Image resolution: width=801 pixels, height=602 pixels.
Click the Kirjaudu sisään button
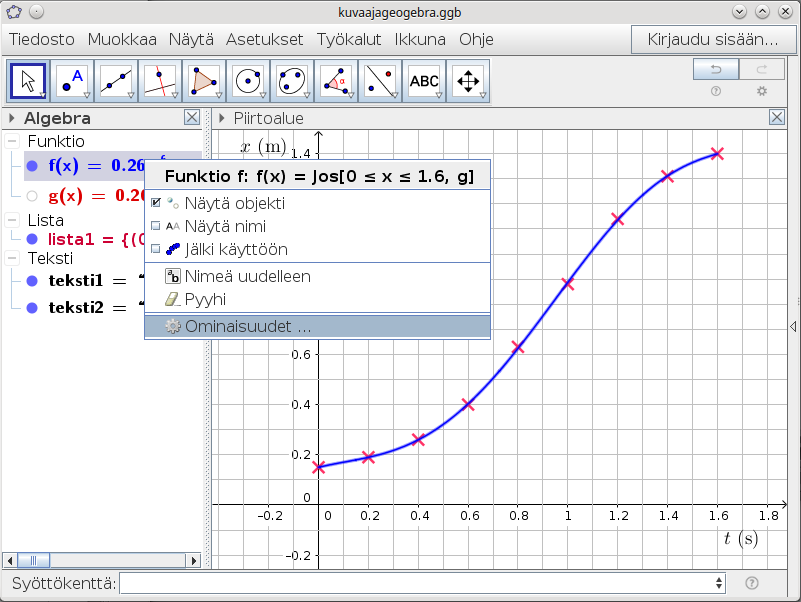tap(713, 40)
